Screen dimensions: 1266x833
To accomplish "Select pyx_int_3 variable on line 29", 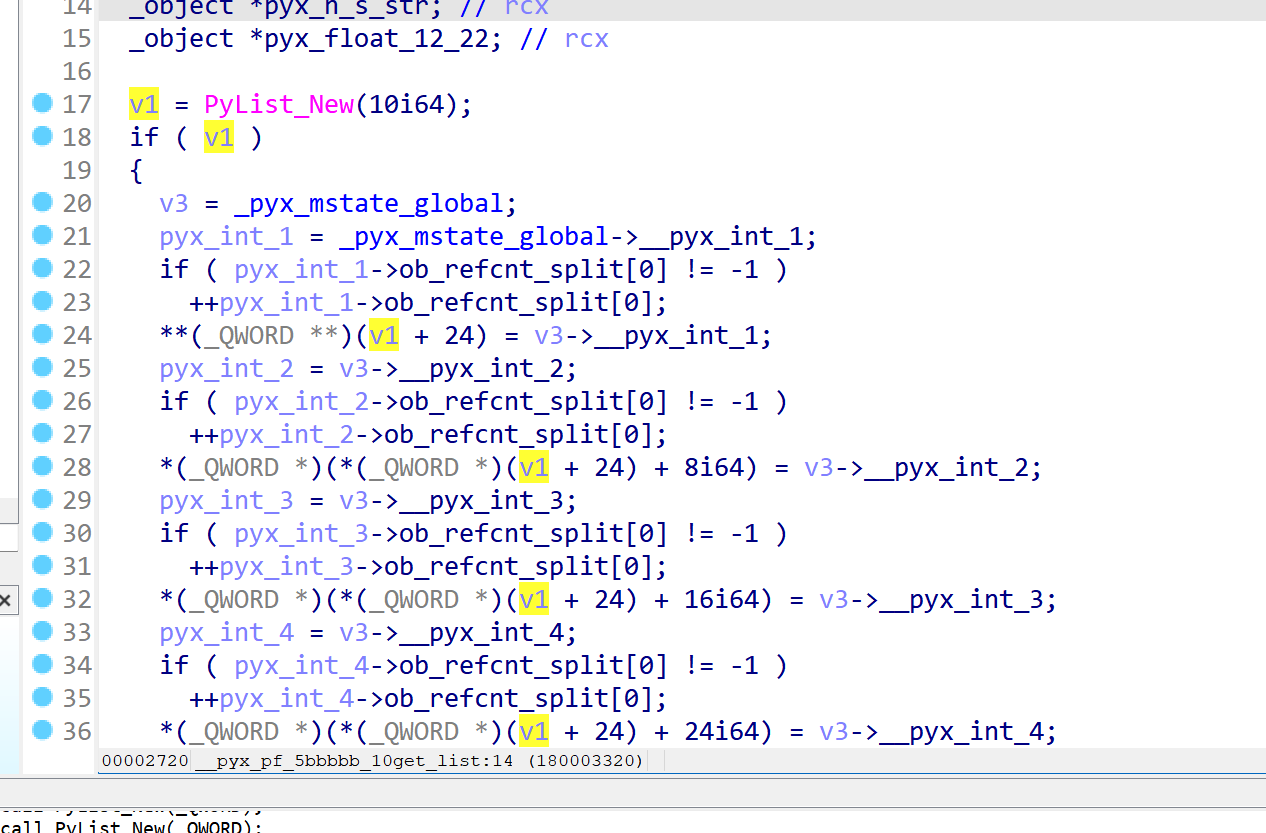I will coord(226,501).
